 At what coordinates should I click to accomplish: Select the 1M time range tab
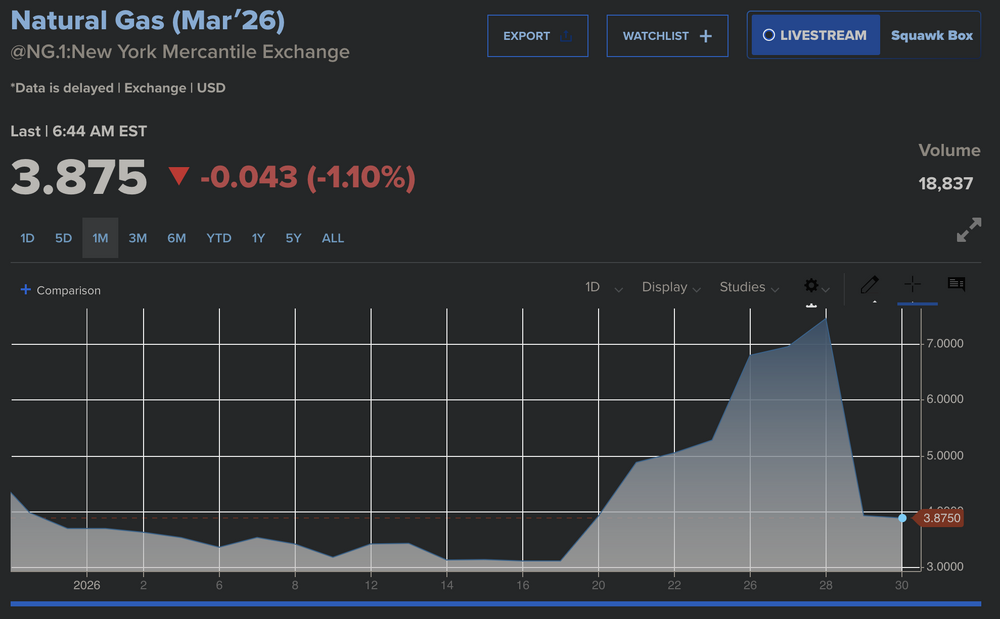tap(100, 238)
